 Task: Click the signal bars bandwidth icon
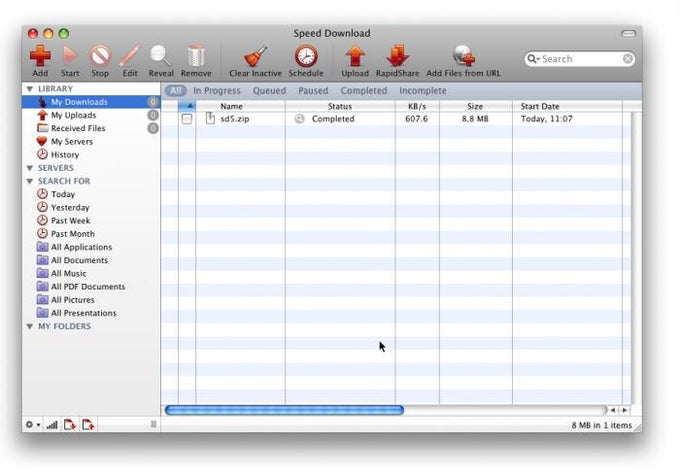[52, 425]
